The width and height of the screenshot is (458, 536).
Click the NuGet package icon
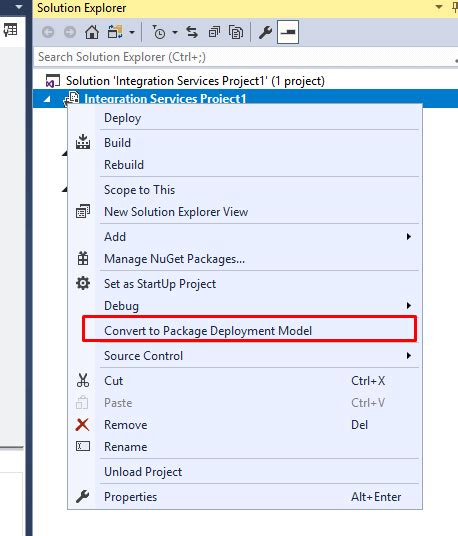83,258
